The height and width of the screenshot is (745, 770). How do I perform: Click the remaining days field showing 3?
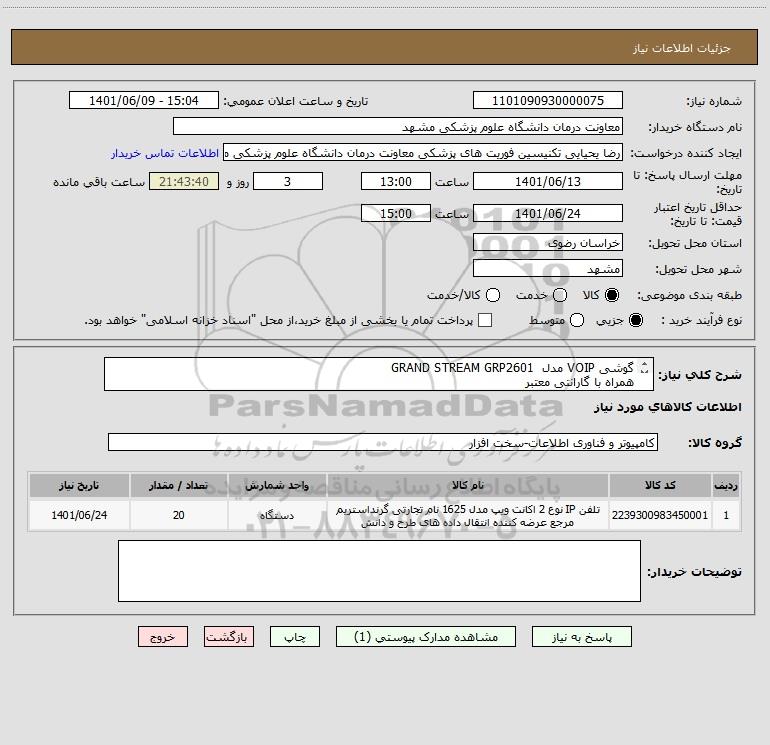click(288, 181)
